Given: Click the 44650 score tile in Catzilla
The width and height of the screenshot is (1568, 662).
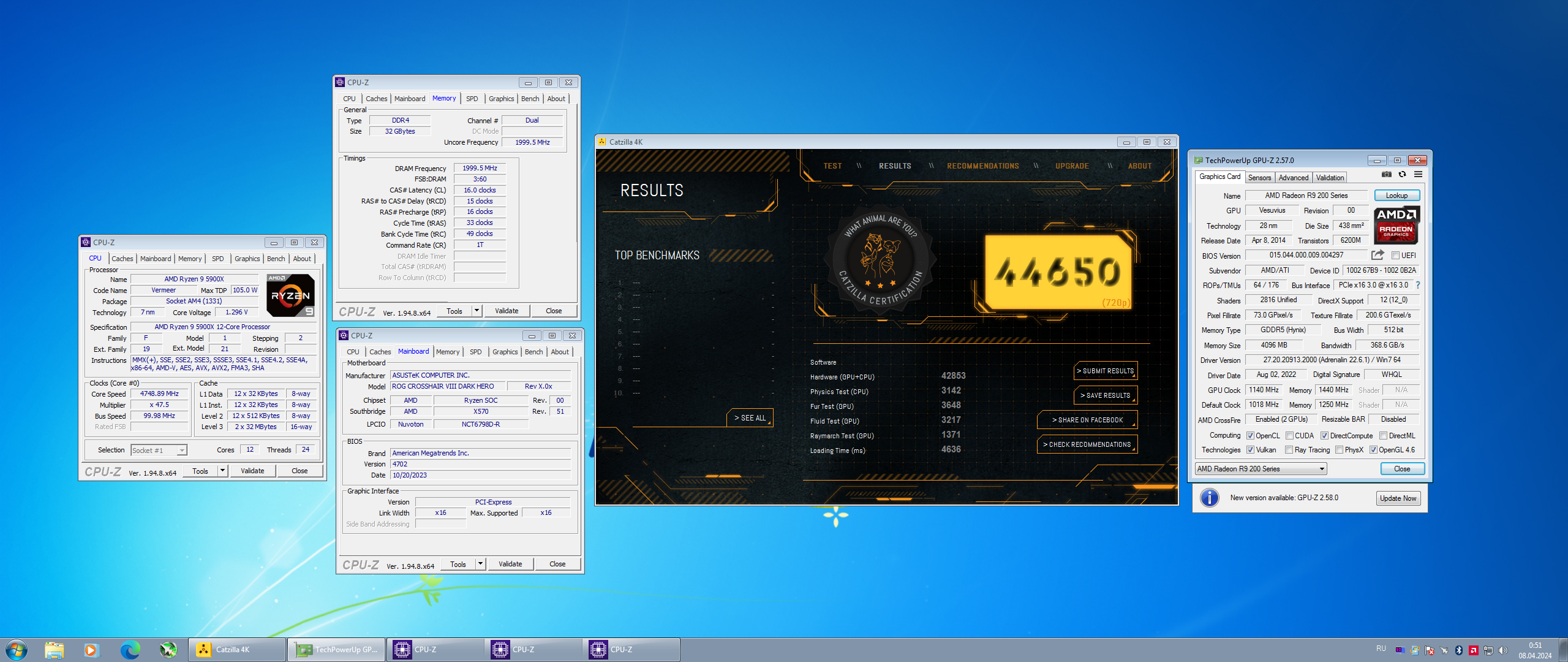Looking at the screenshot, I should click(x=1057, y=272).
